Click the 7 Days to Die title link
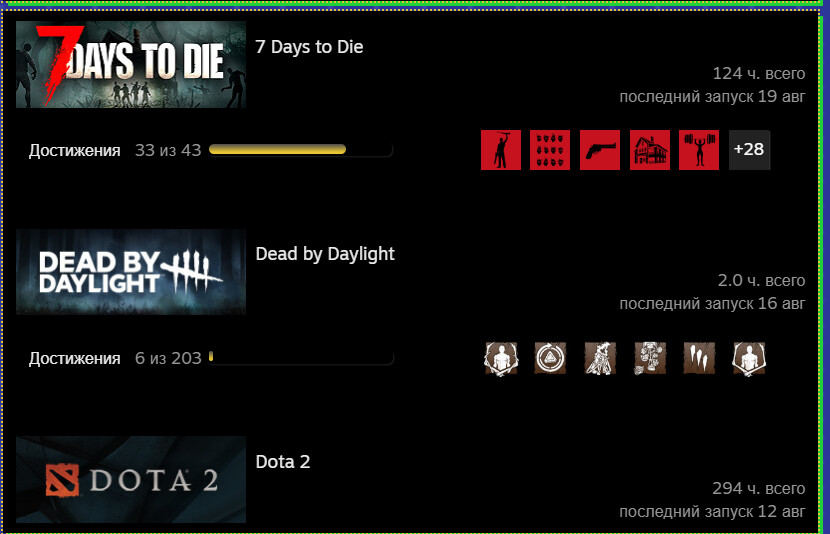 [309, 47]
